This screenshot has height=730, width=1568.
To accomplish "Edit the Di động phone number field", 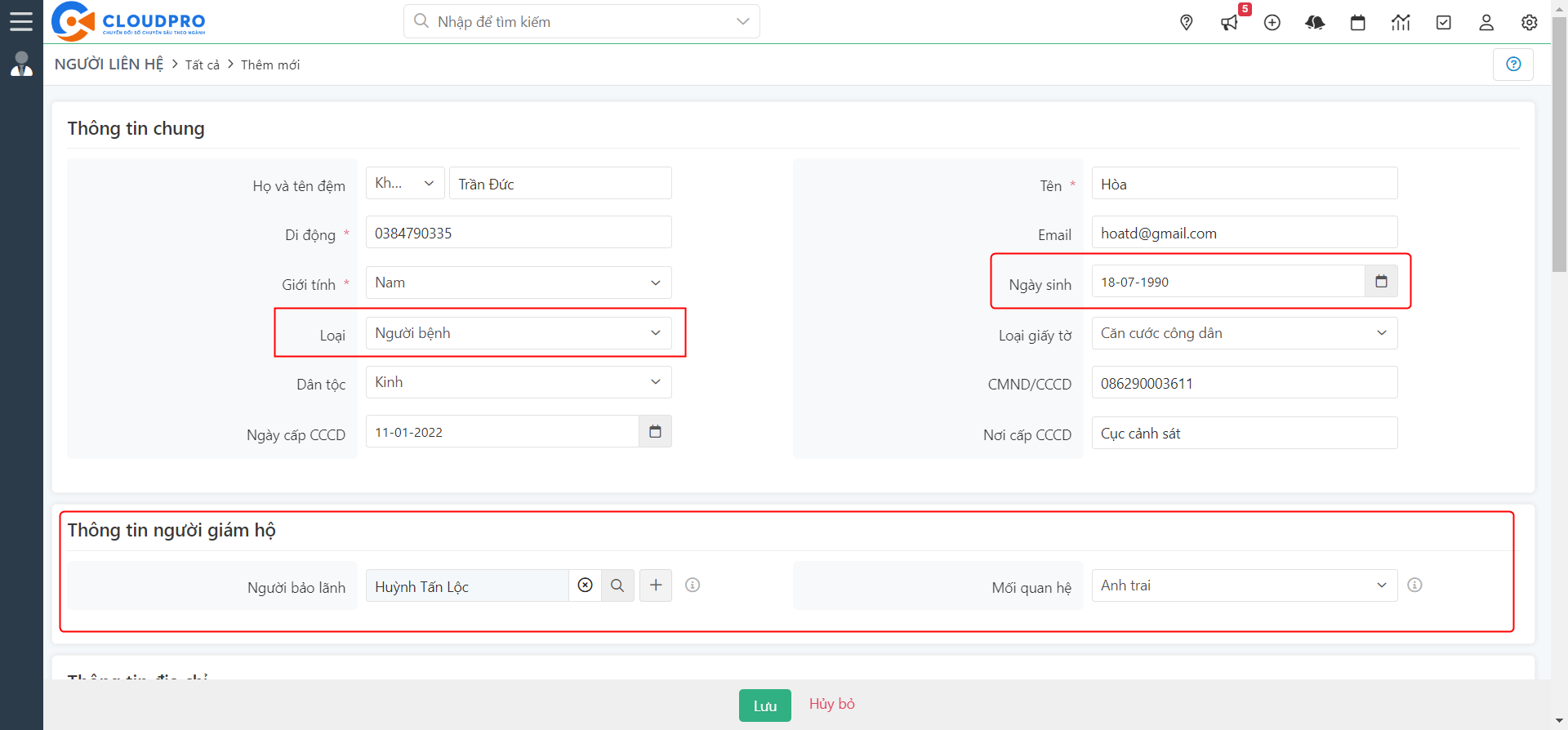I will pos(519,232).
